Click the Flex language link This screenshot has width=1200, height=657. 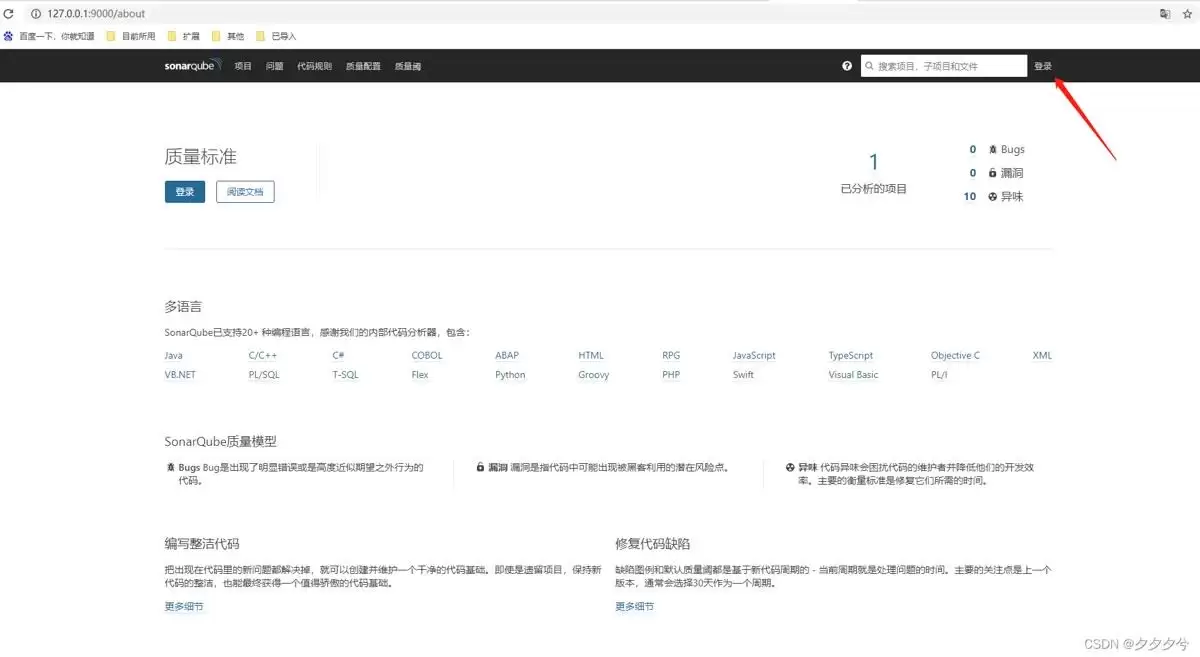tap(420, 375)
